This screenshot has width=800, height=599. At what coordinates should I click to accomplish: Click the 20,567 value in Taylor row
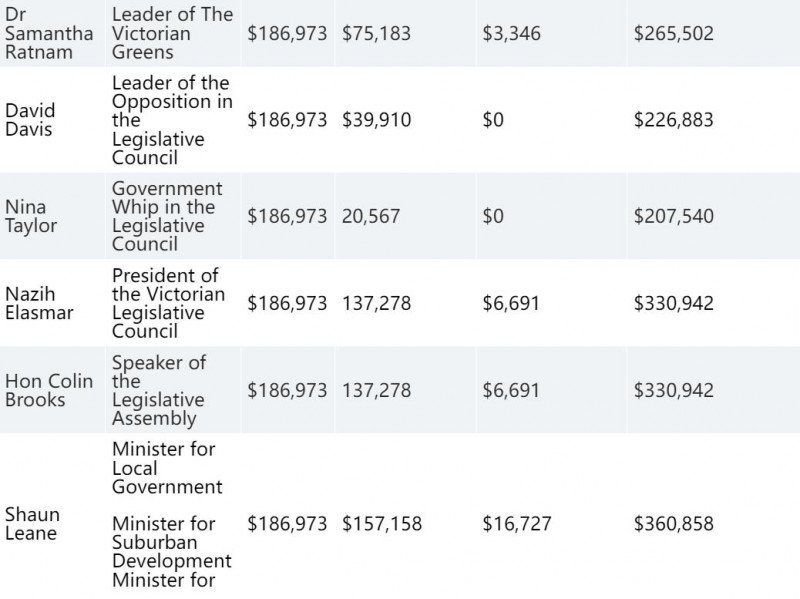tap(371, 216)
